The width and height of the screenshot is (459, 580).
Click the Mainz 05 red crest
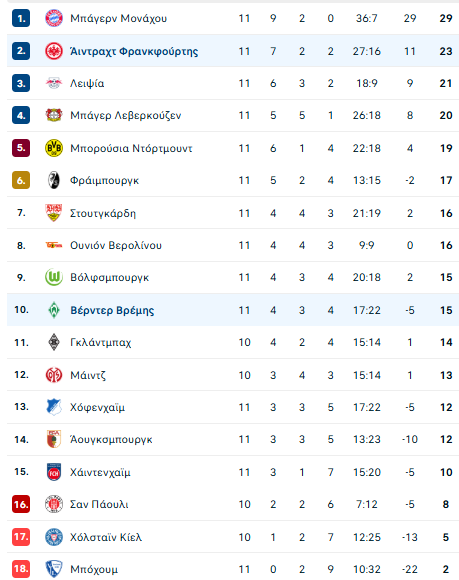coord(54,375)
